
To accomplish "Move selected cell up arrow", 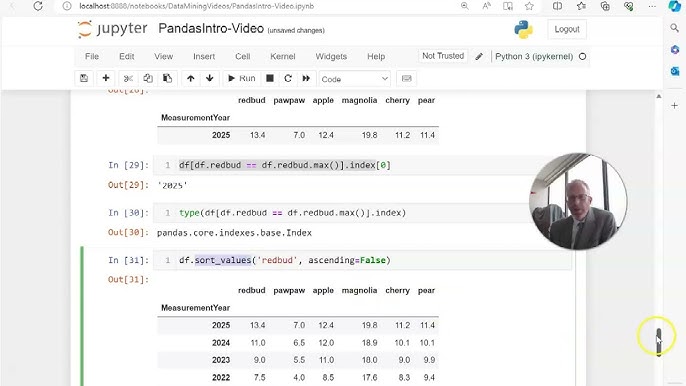I will pyautogui.click(x=190, y=78).
